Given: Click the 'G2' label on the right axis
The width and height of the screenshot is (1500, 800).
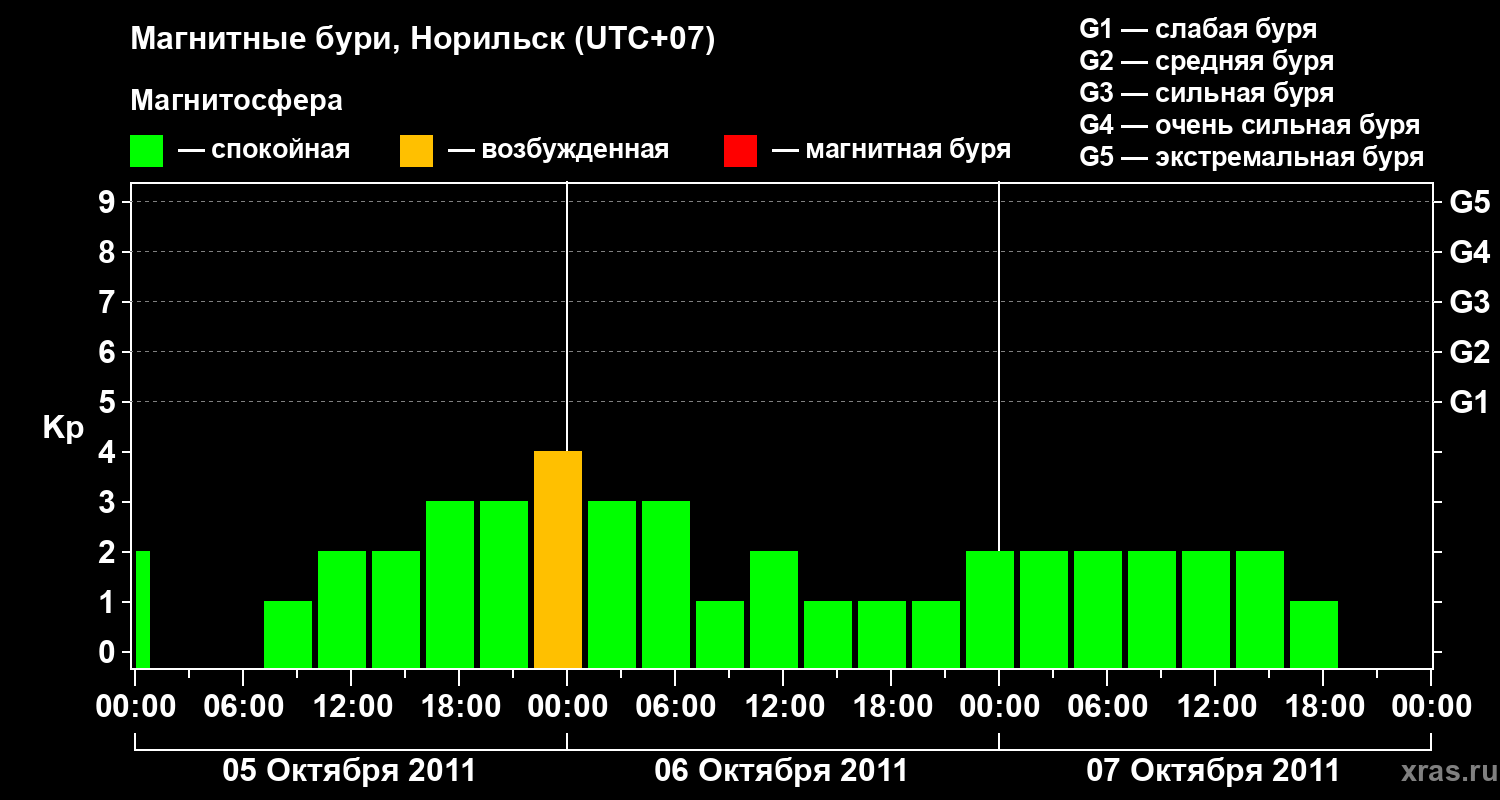Looking at the screenshot, I should pyautogui.click(x=1470, y=352).
